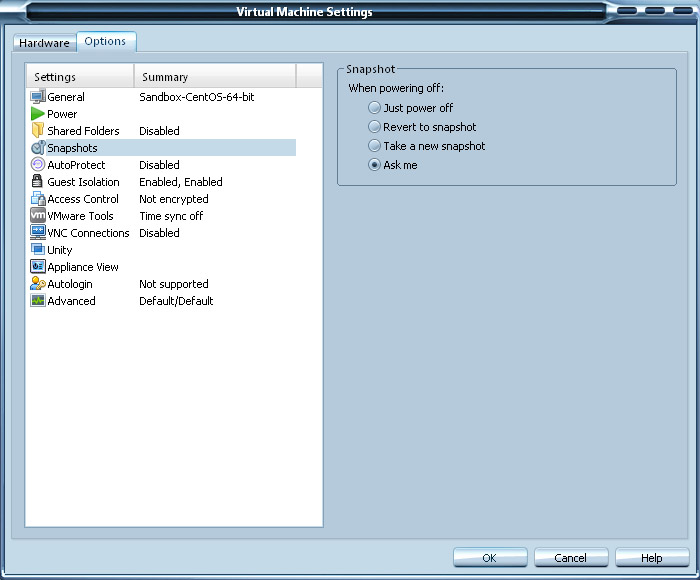Screen dimensions: 700x580
Task: Click the Access Control icon
Action: coord(38,198)
